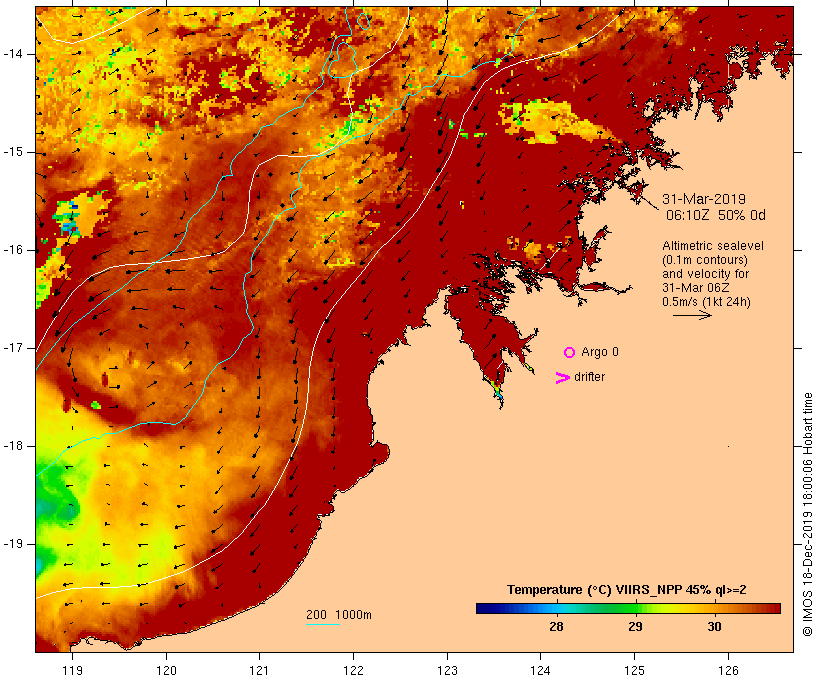Click the cyan 200m isobath legend line
Viewport: 820px width, 680px height.
323,625
